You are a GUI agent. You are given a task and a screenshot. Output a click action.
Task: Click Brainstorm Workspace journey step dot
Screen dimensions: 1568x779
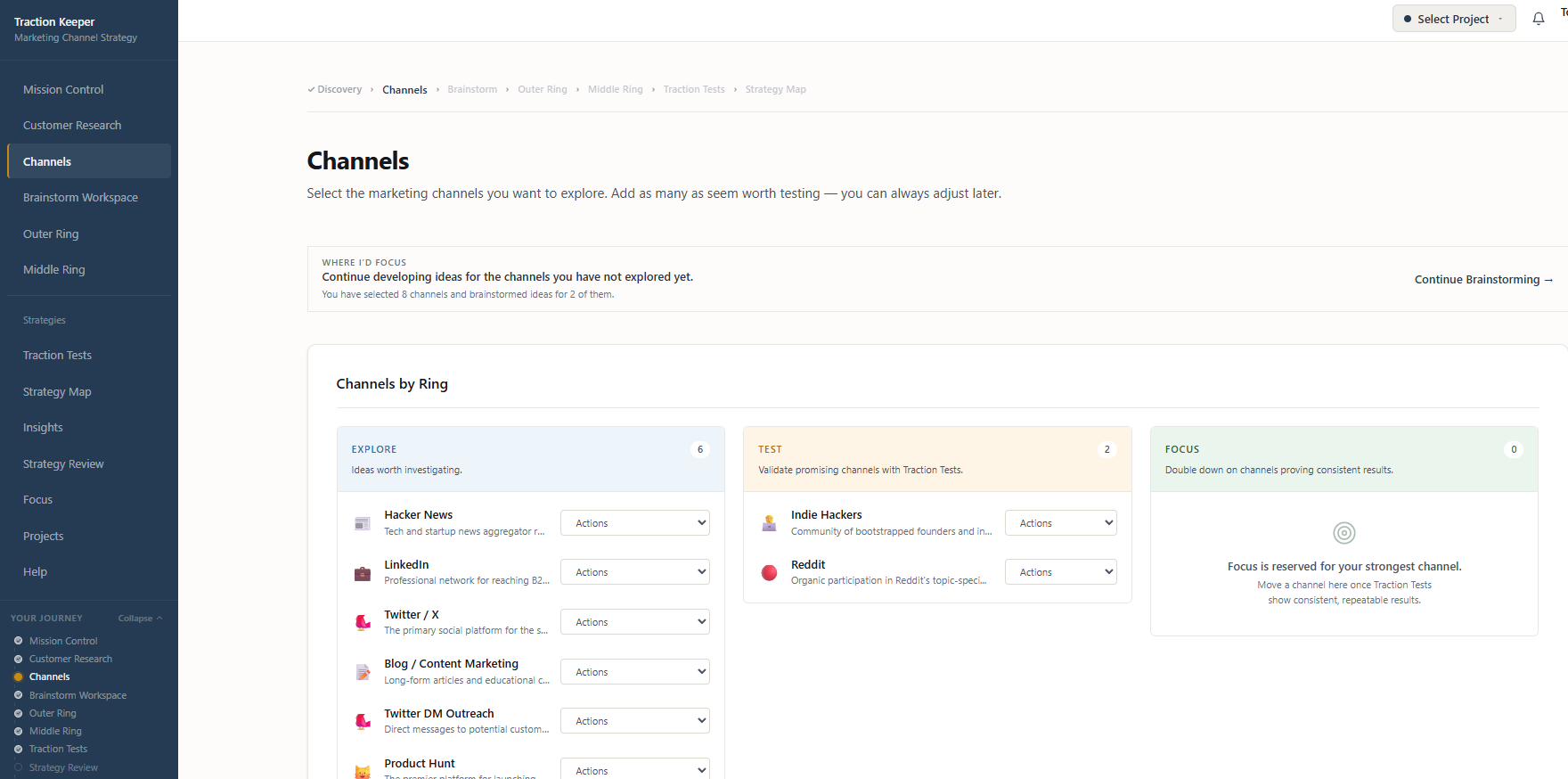point(18,695)
